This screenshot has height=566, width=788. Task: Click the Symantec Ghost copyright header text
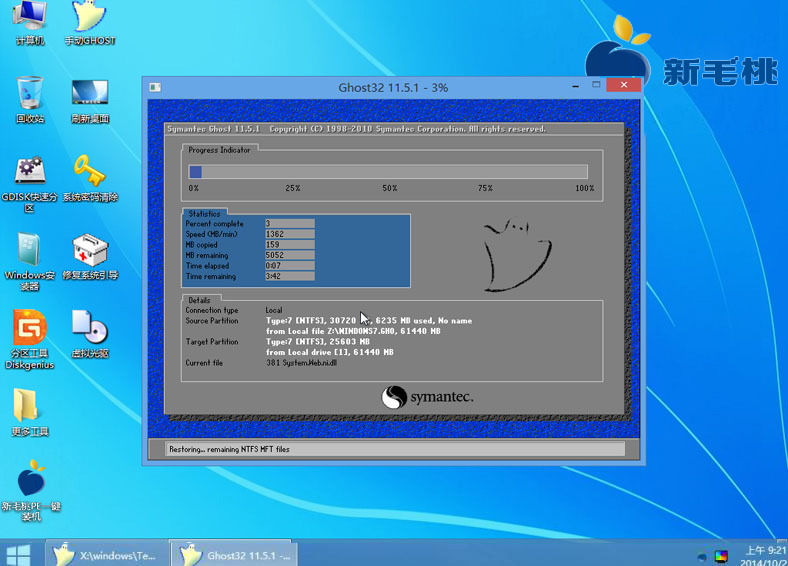tap(356, 129)
